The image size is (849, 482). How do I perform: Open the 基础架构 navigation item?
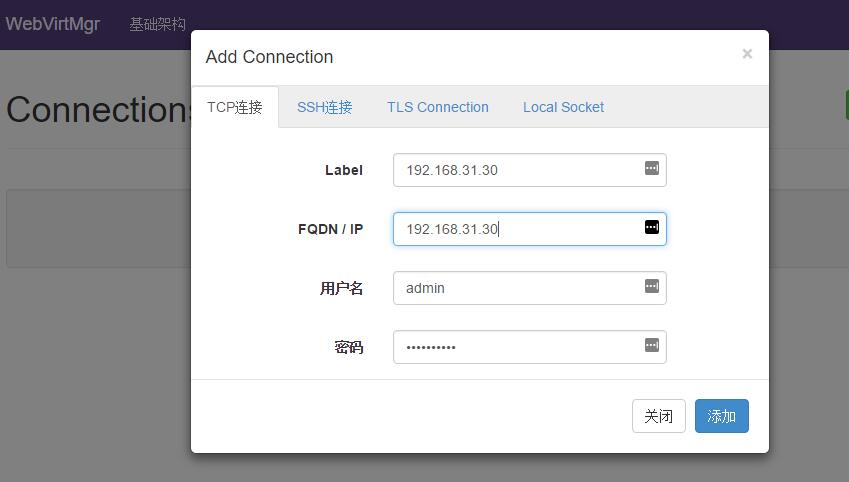point(157,24)
